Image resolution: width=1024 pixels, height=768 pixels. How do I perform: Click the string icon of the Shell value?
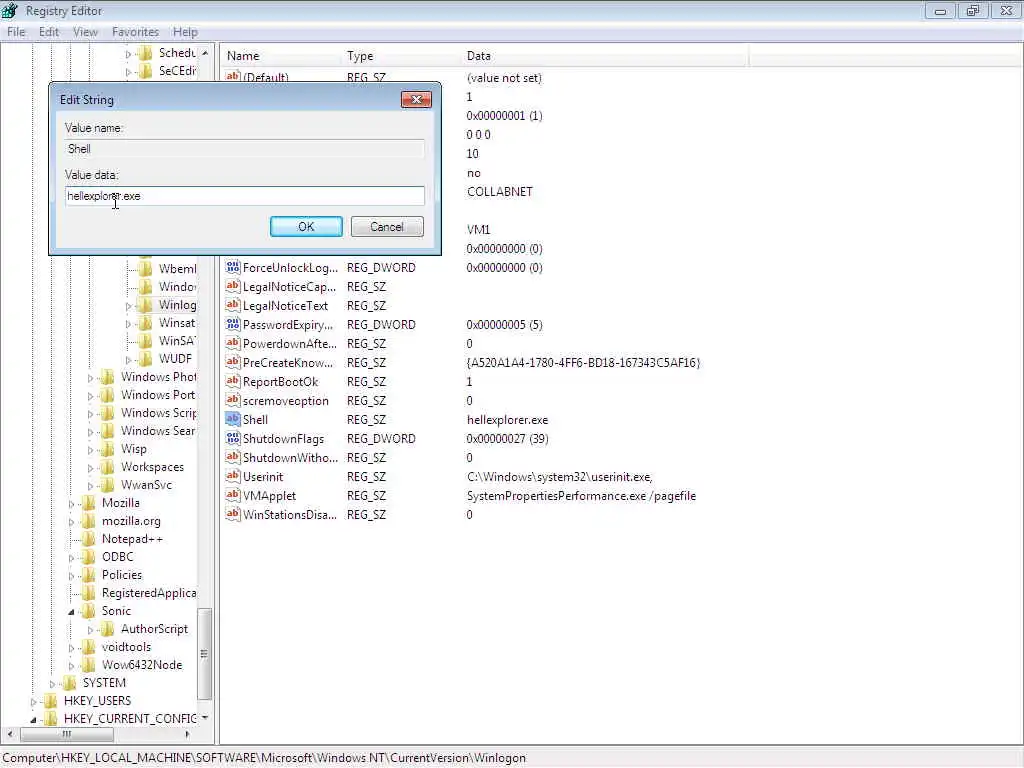pyautogui.click(x=232, y=419)
